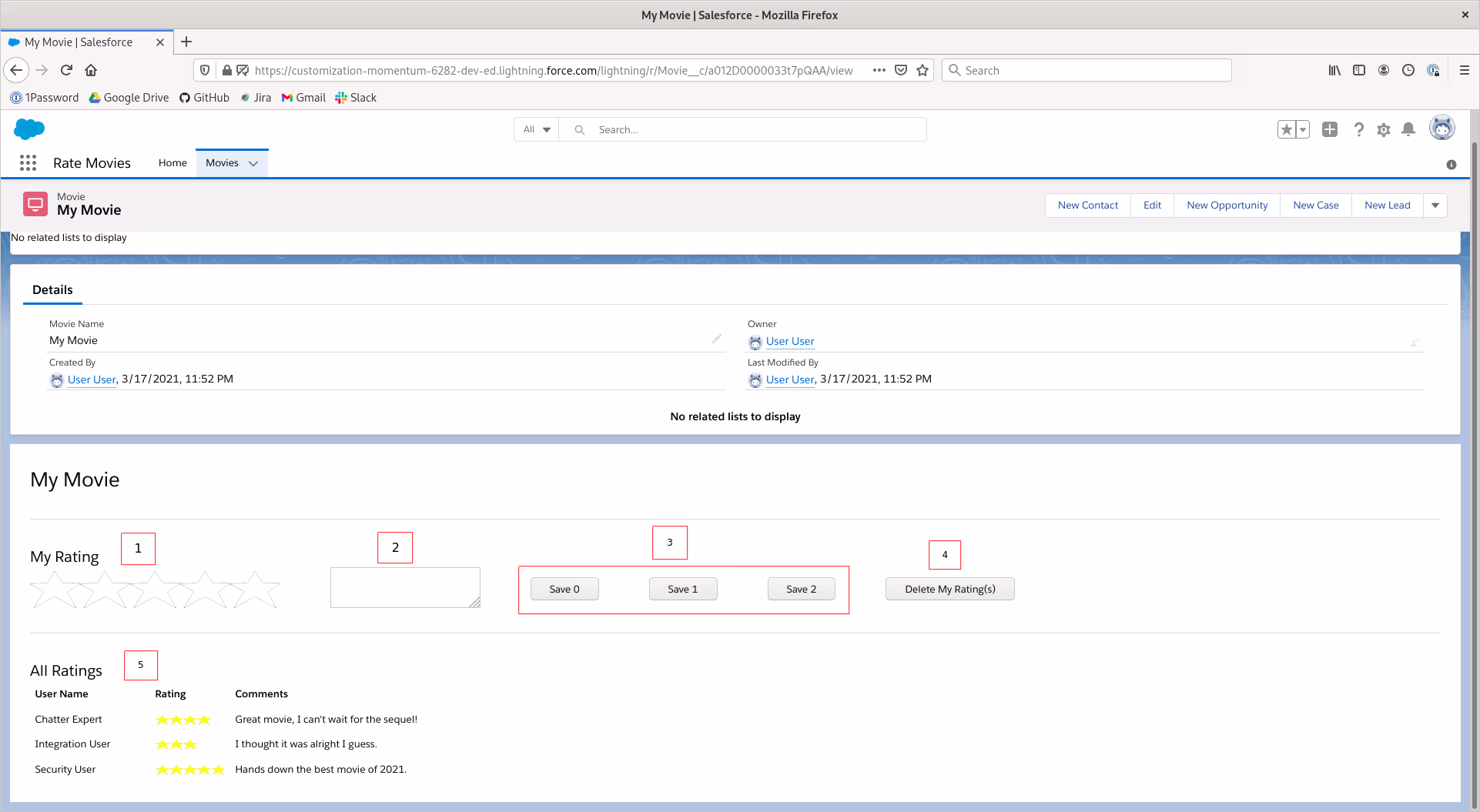Open the Owner User User link
This screenshot has width=1480, height=812.
click(x=790, y=341)
